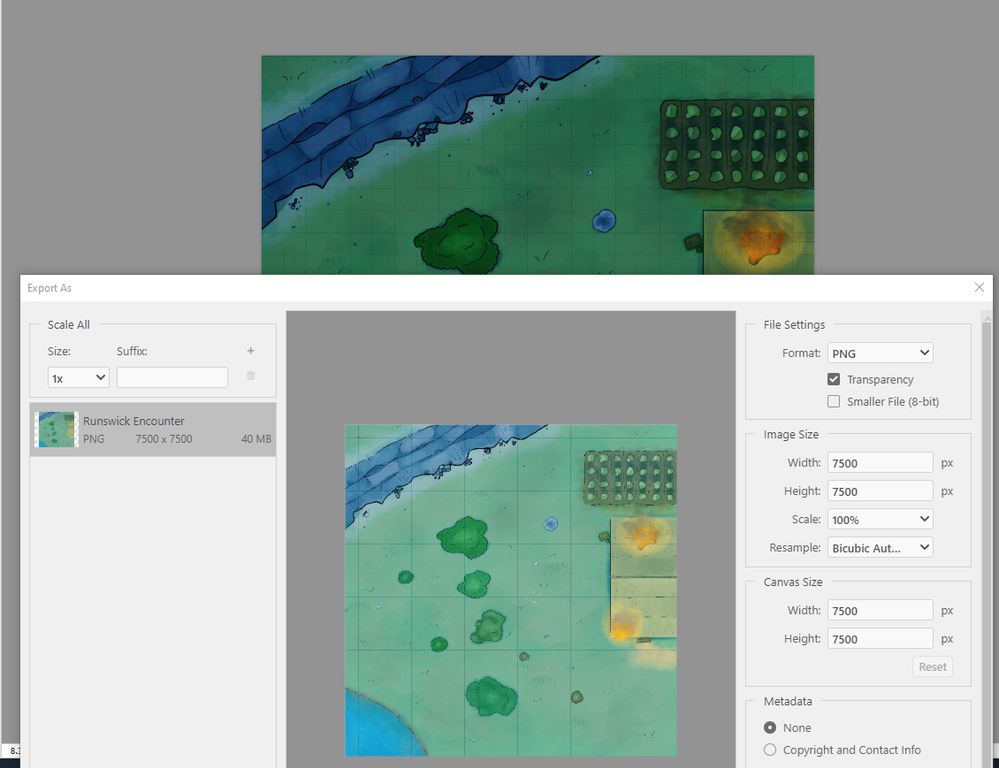Click the export preview image
Viewport: 999px width, 768px height.
511,590
